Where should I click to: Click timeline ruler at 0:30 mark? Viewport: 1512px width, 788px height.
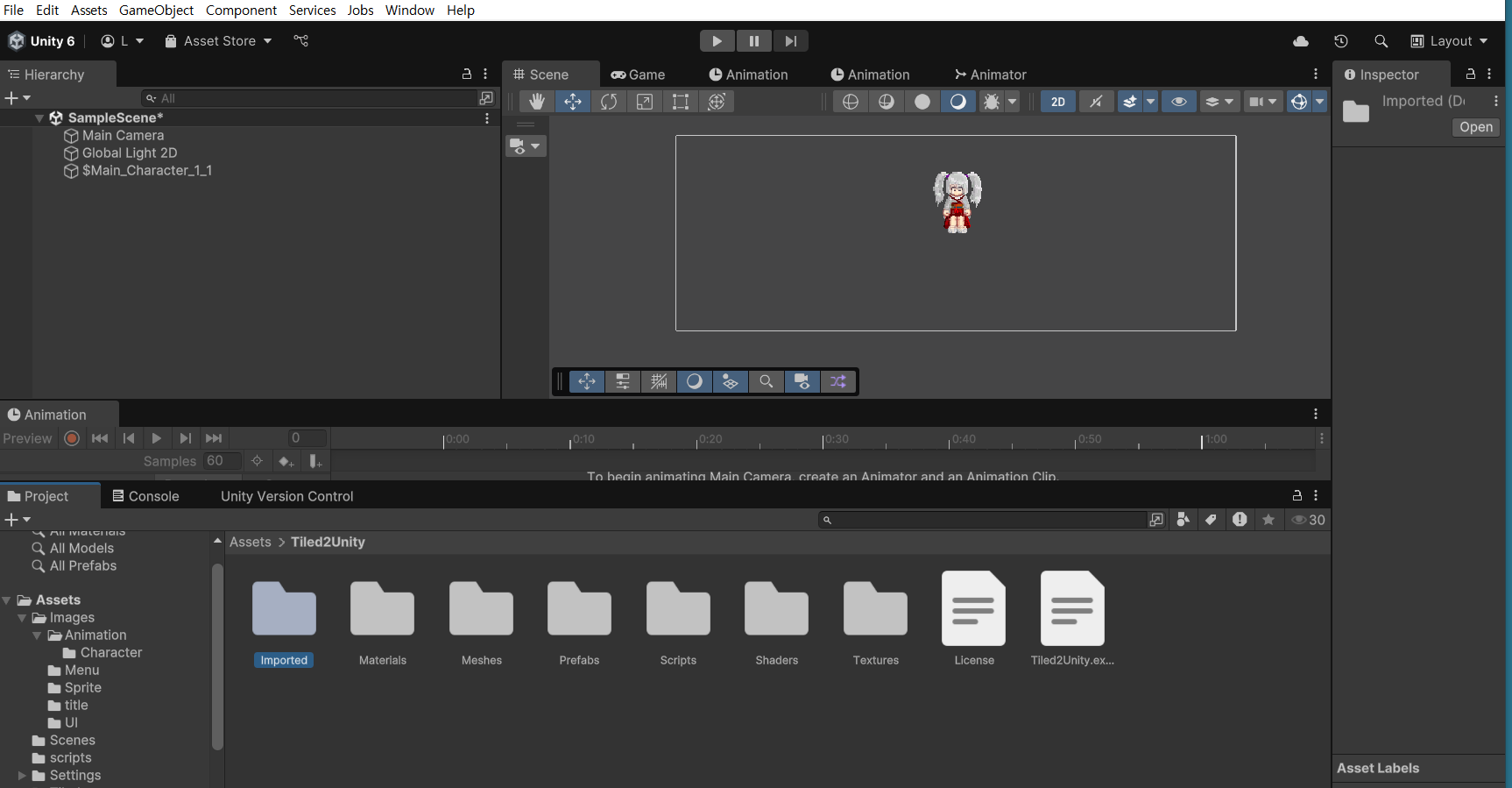pyautogui.click(x=823, y=439)
